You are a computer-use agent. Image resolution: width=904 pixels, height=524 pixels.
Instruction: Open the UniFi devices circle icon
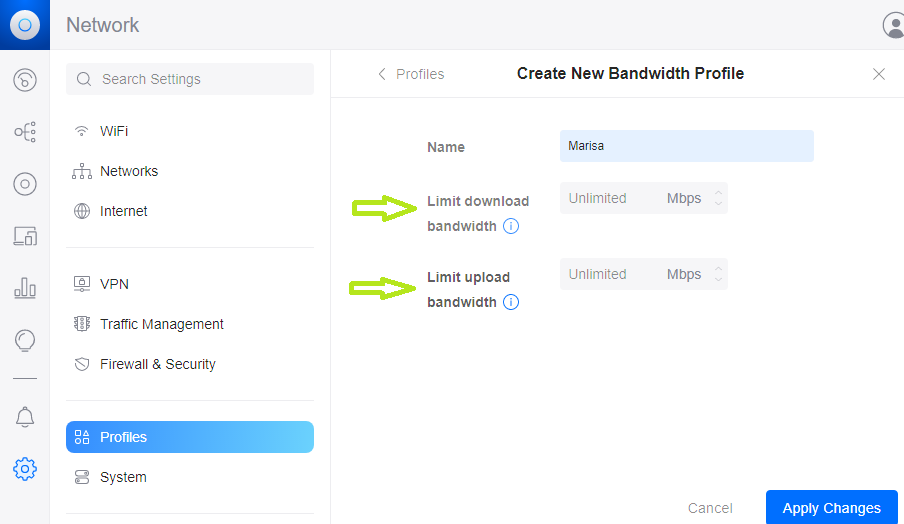tap(25, 184)
